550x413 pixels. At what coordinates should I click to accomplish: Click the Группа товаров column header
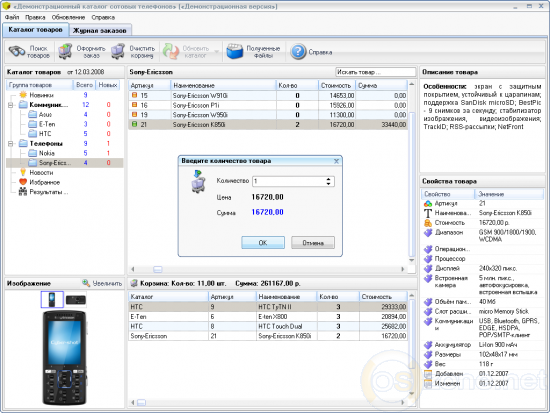39,85
